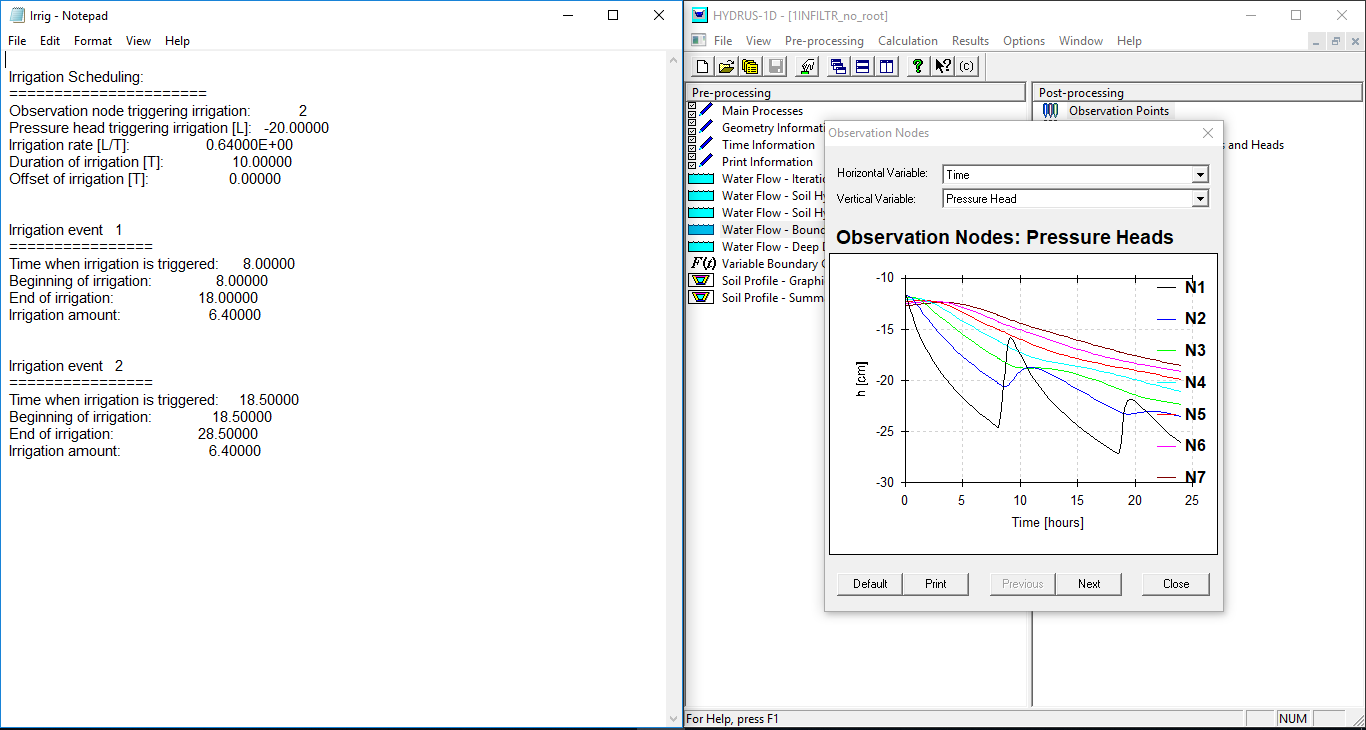This screenshot has width=1366, height=730.
Task: Click the Soil Profile - Summary icon
Action: click(x=702, y=297)
